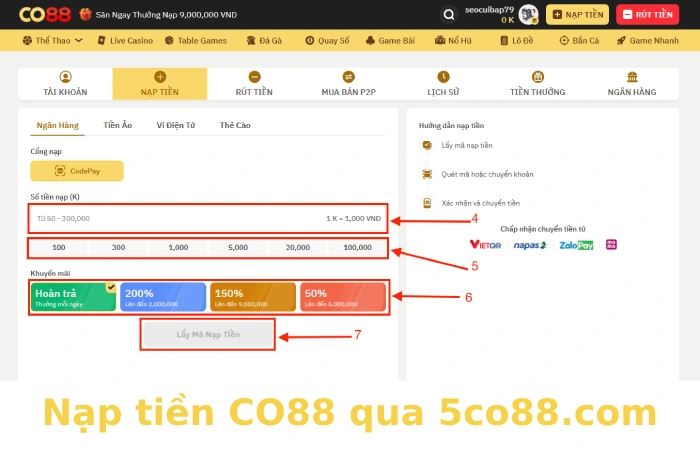Switch to the Ví Điện Tử sub-tab
Screen dimensions: 700x450
coord(176,125)
